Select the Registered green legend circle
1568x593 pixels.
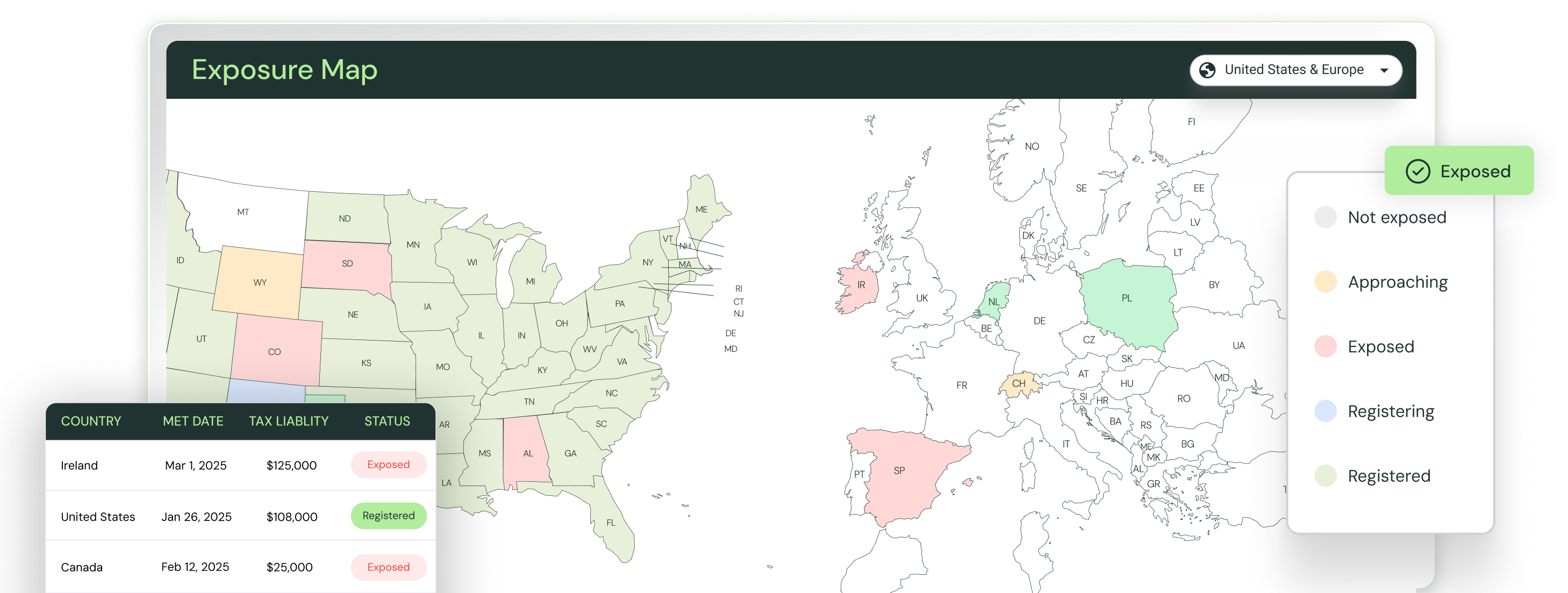[x=1325, y=475]
